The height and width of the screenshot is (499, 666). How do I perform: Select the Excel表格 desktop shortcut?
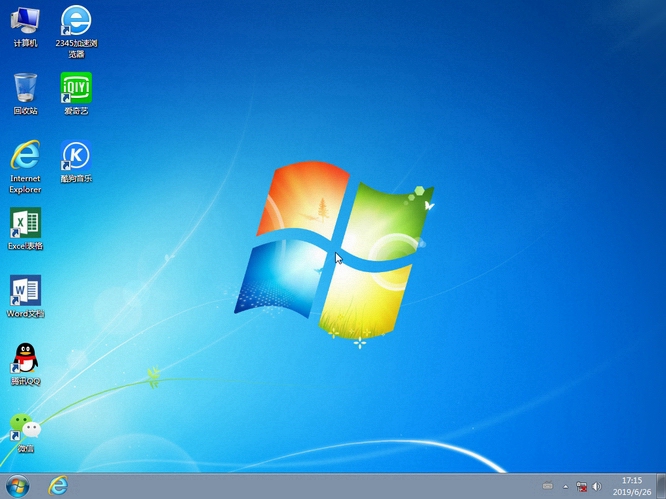[25, 223]
